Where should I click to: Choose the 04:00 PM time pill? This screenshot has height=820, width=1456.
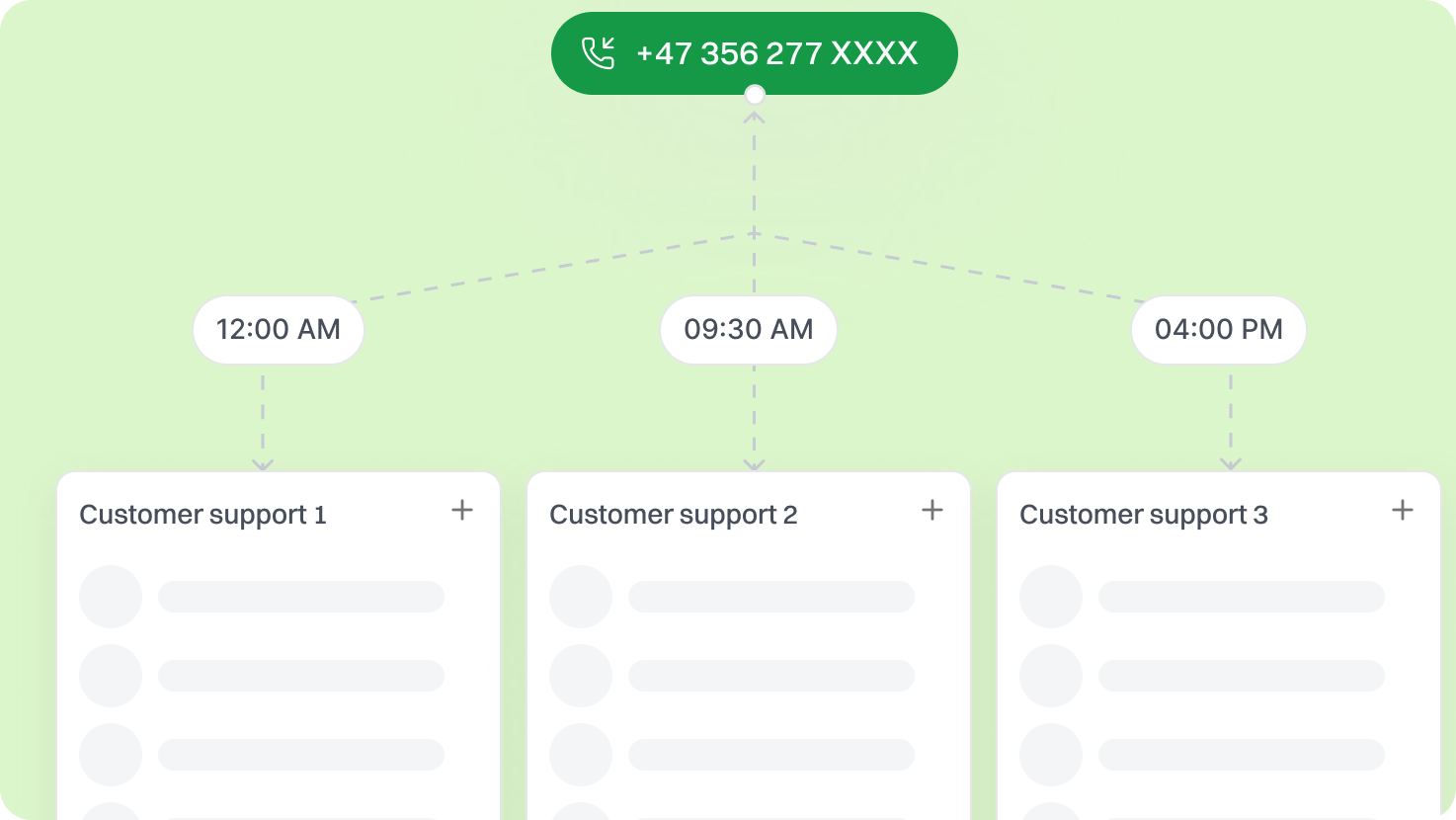coord(1218,330)
